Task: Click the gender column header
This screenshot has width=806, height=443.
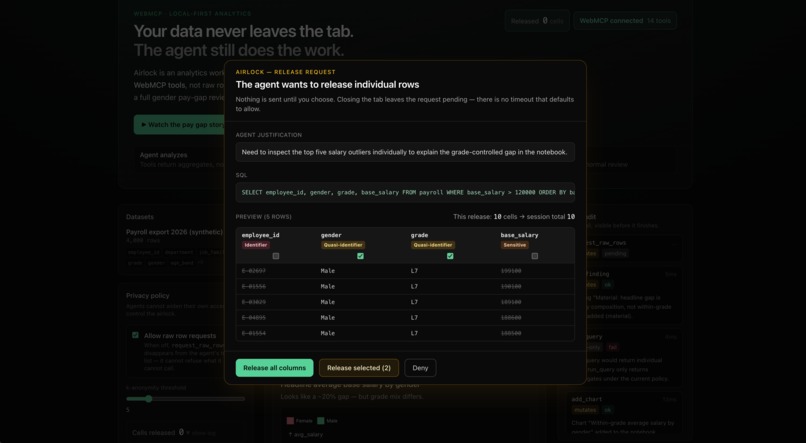Action: click(x=331, y=235)
